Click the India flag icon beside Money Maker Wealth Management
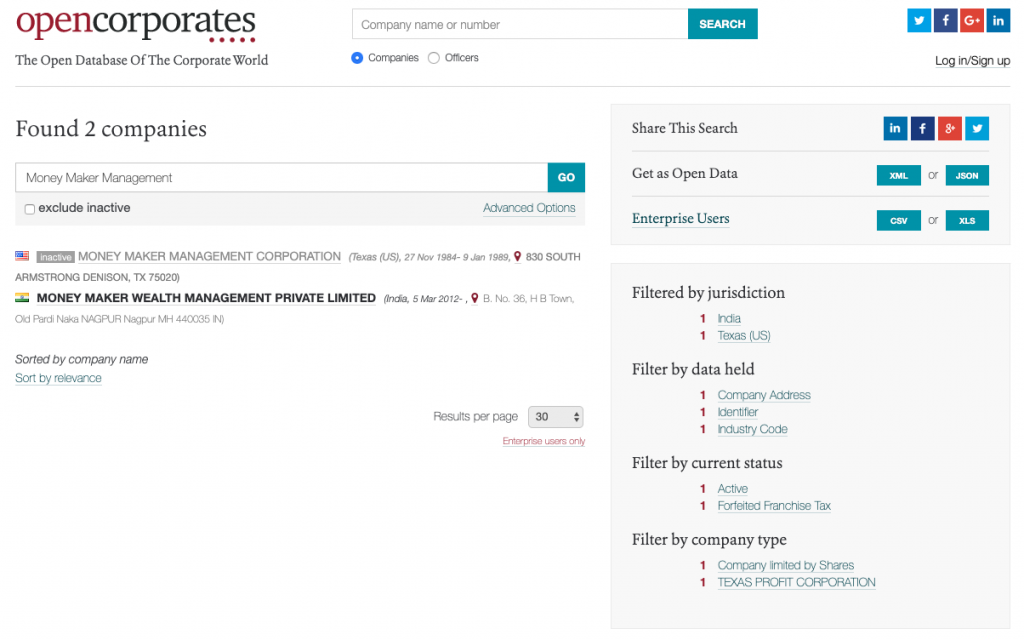The height and width of the screenshot is (640, 1024). 22,297
